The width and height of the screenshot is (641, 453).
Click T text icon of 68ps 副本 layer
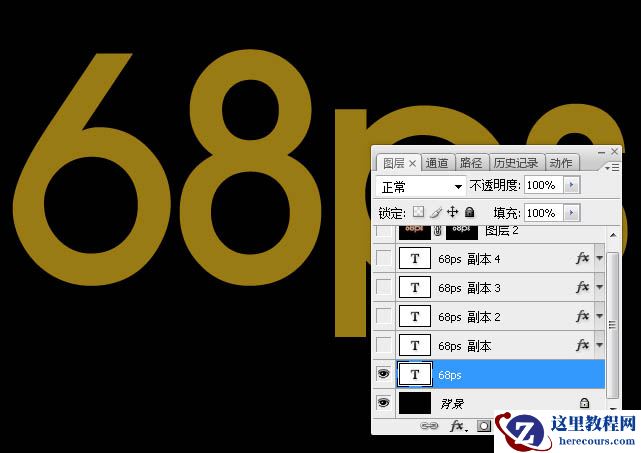coord(415,345)
